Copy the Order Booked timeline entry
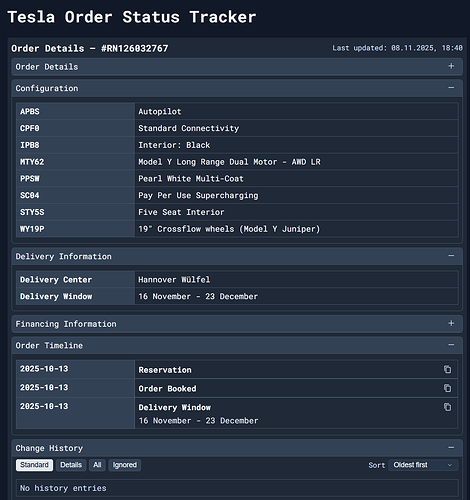The width and height of the screenshot is (470, 500). coord(447,388)
